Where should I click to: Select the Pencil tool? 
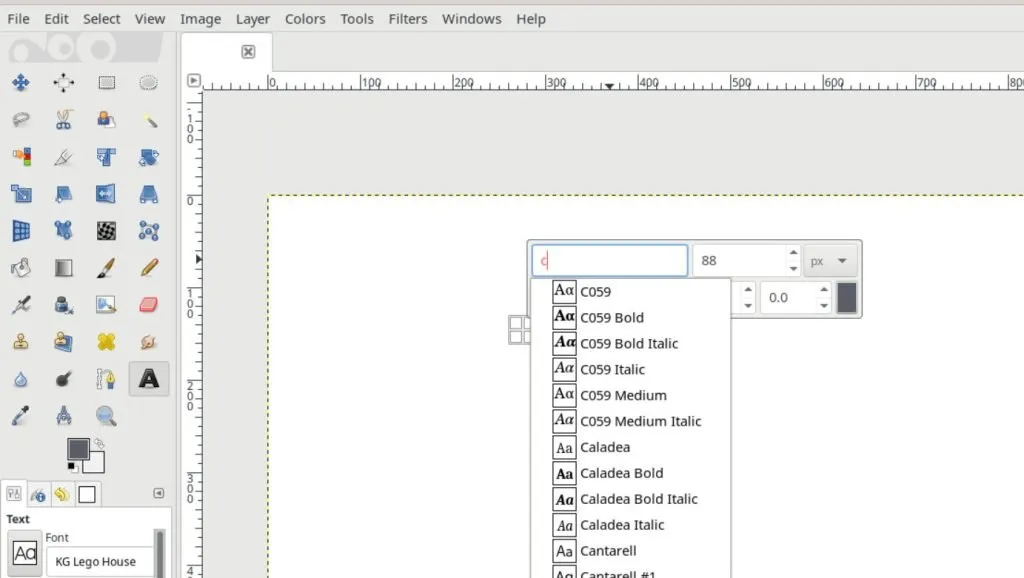tap(149, 268)
